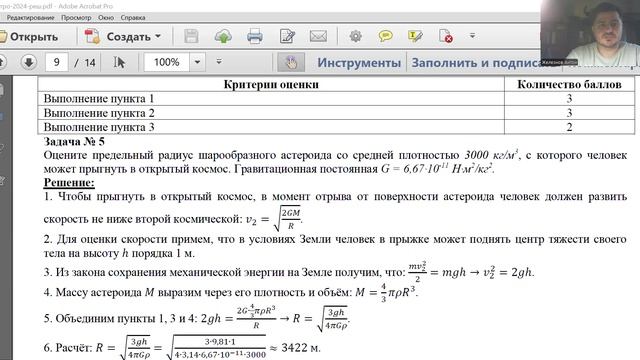Open the Просмотр menu

click(76, 18)
